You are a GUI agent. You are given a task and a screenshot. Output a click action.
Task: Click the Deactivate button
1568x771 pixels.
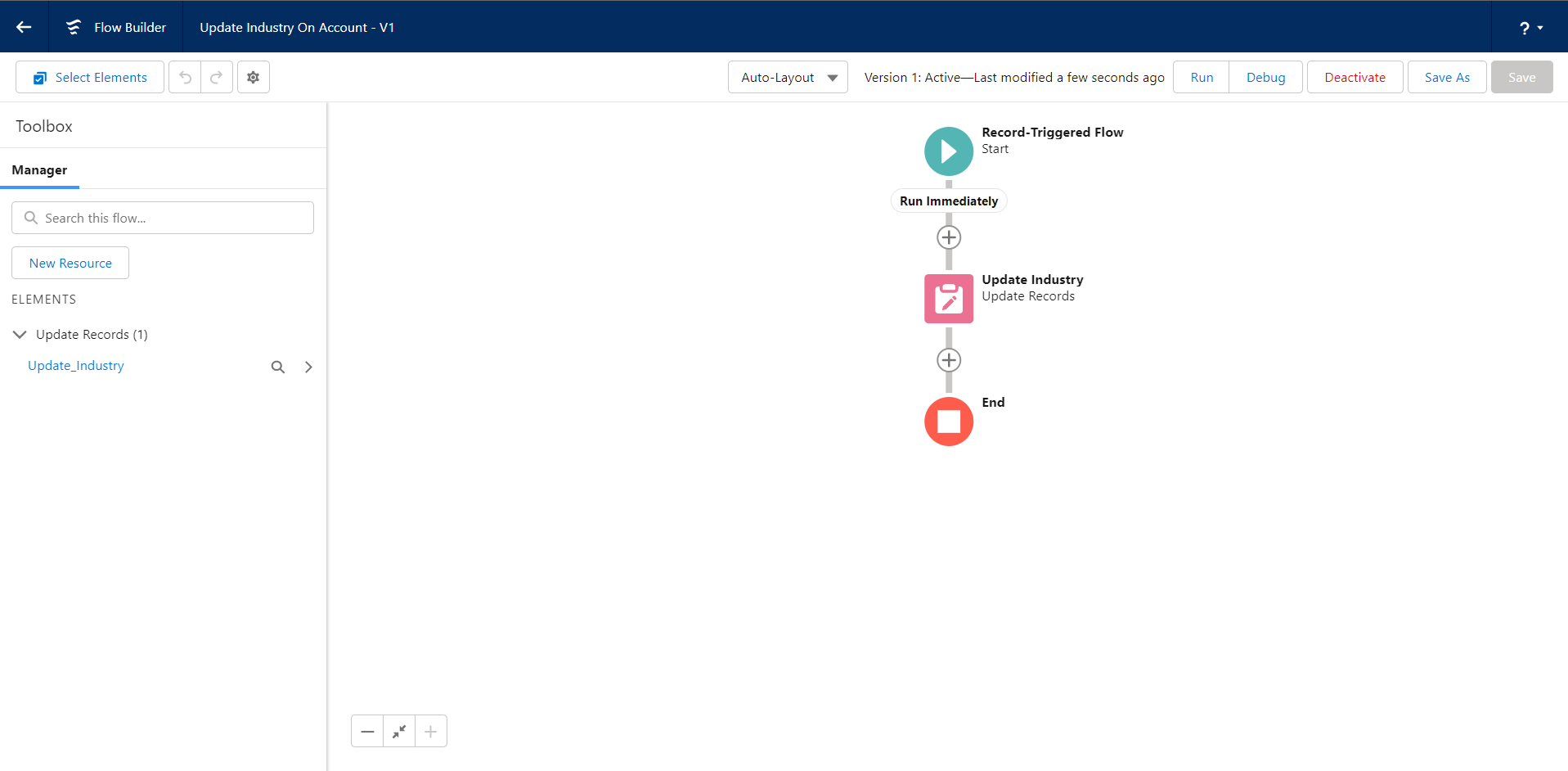(1355, 77)
